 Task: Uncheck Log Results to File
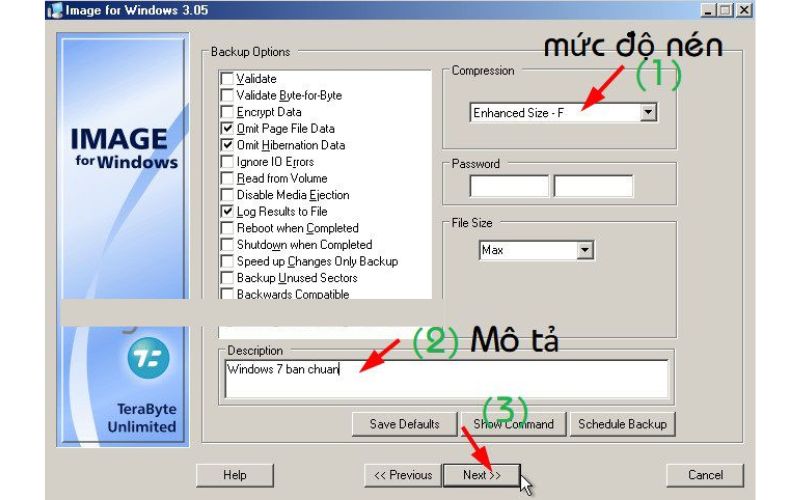(227, 211)
